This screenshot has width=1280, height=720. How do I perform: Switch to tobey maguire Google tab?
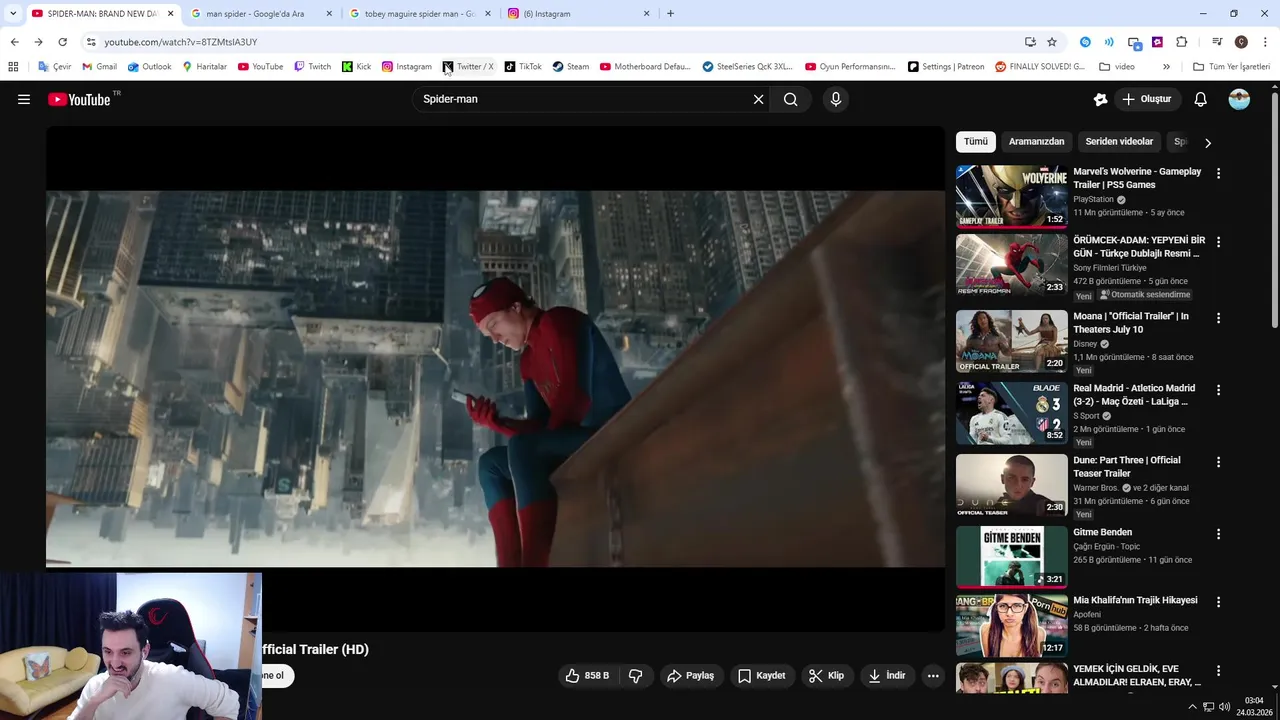click(x=419, y=14)
